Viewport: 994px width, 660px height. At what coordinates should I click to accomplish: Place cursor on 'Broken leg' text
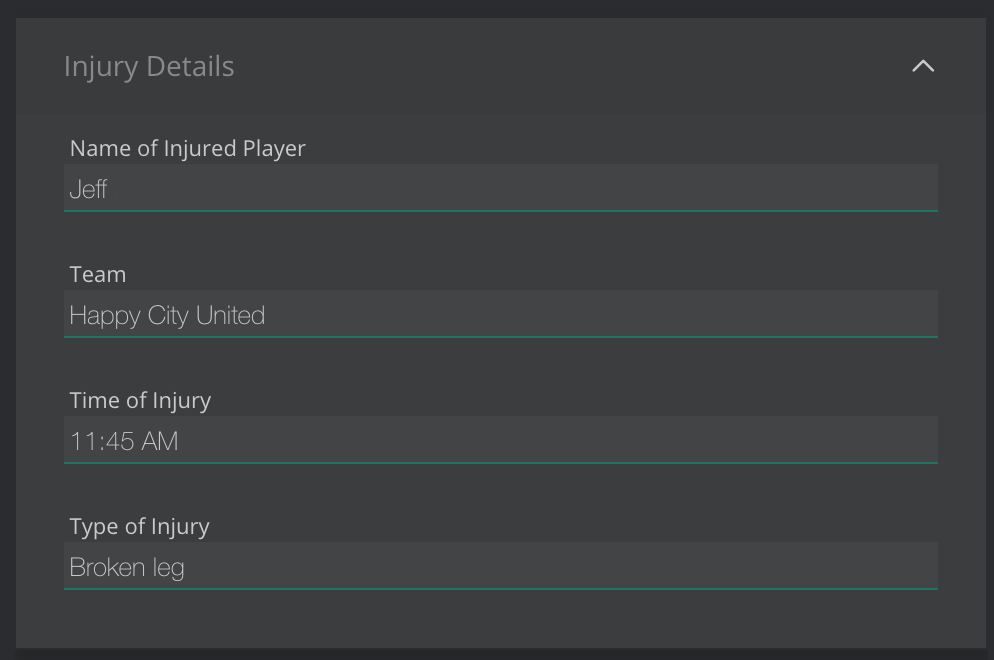(127, 568)
